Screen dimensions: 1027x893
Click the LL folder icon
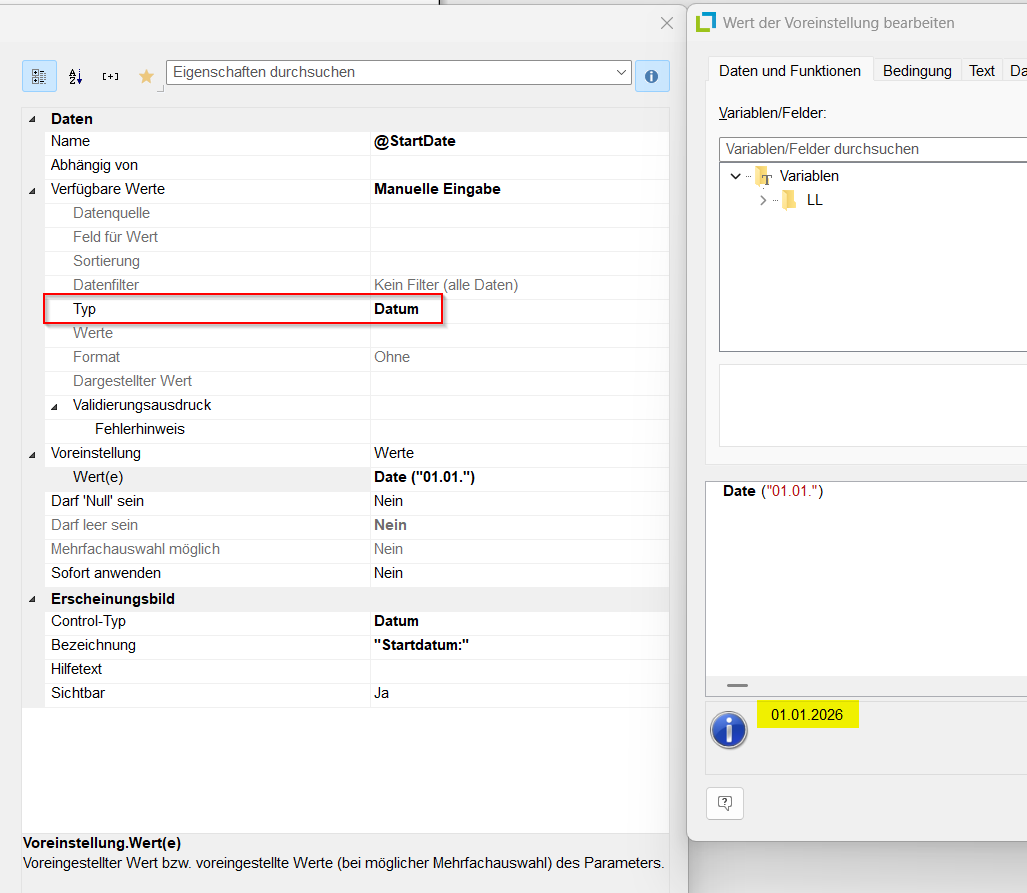point(789,200)
